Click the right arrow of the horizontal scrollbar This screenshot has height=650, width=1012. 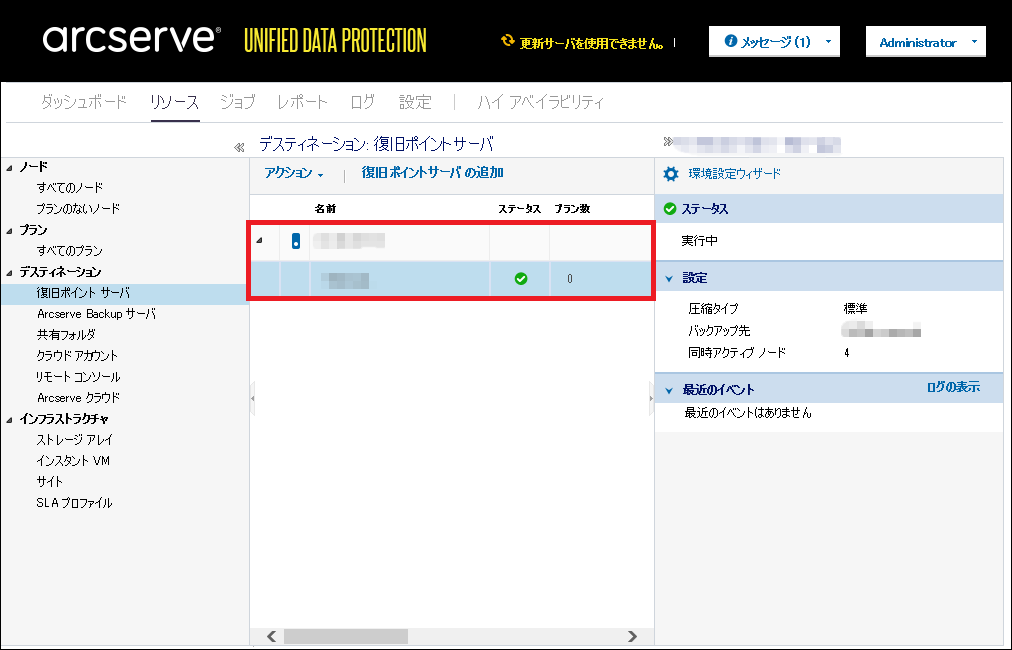[x=632, y=636]
